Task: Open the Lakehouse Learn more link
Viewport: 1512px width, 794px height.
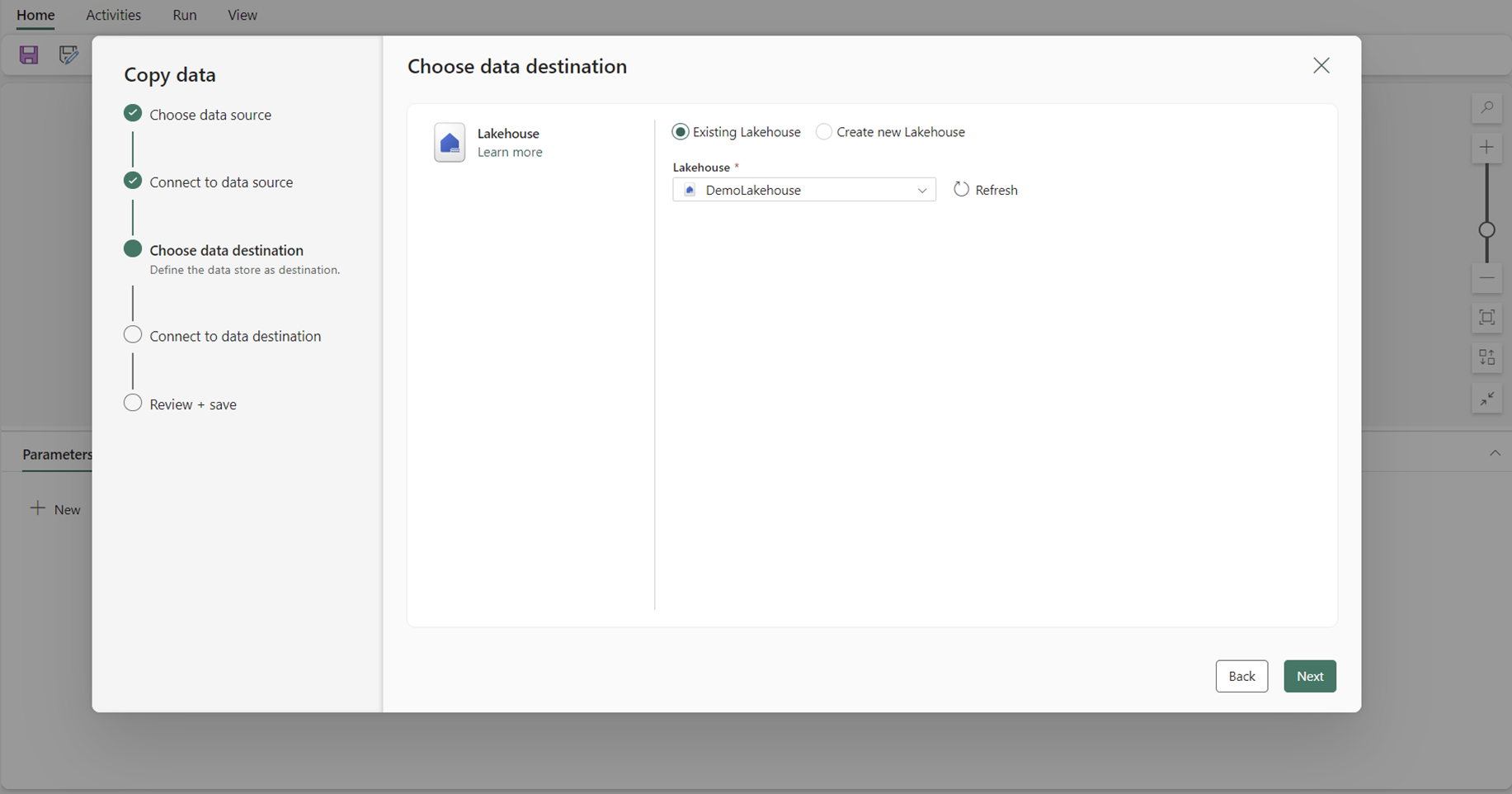Action: click(510, 152)
